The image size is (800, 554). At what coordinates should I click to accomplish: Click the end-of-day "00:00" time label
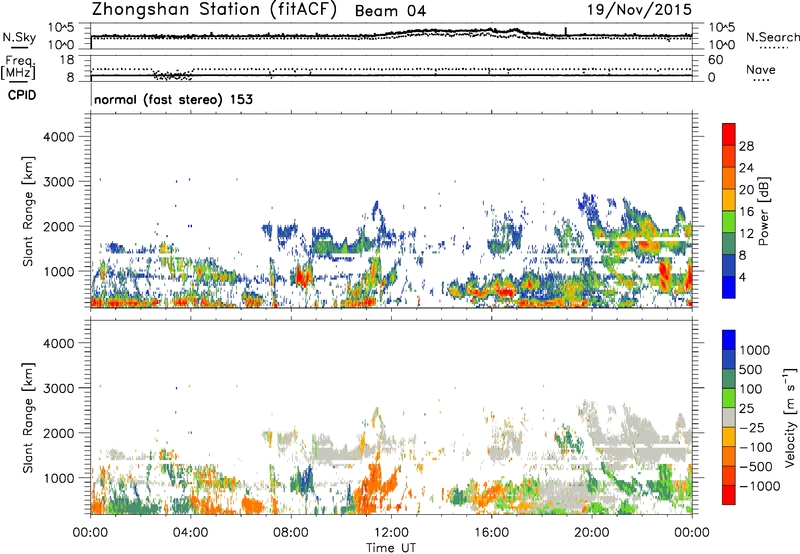click(691, 533)
